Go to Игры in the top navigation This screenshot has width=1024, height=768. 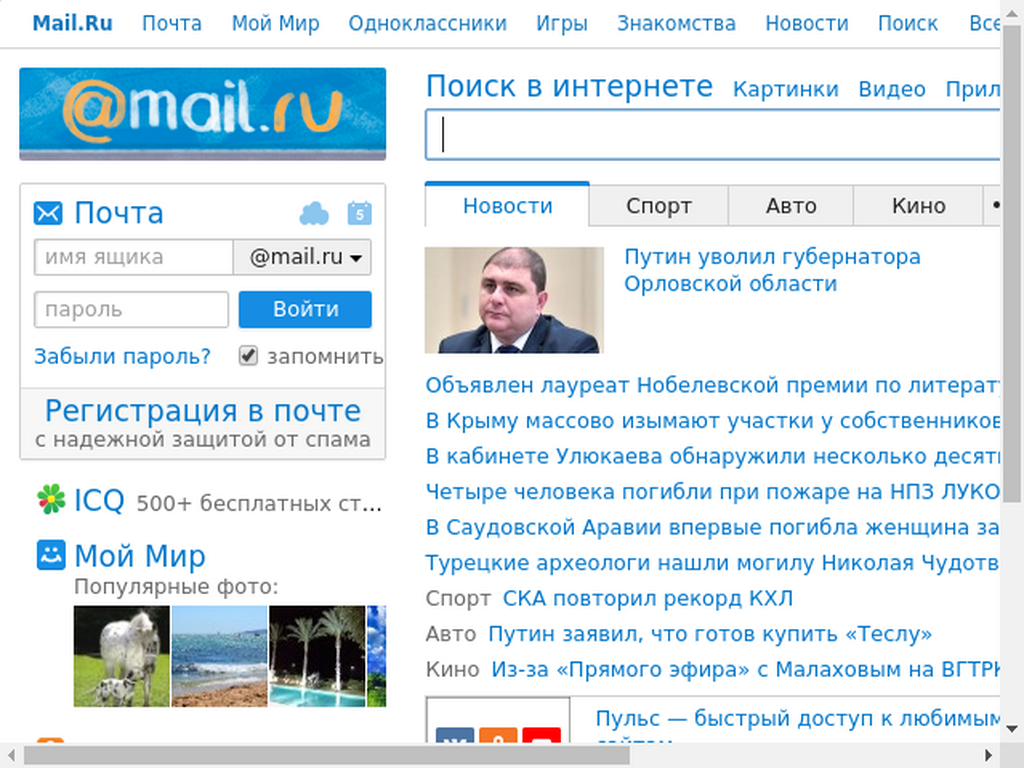coord(562,24)
